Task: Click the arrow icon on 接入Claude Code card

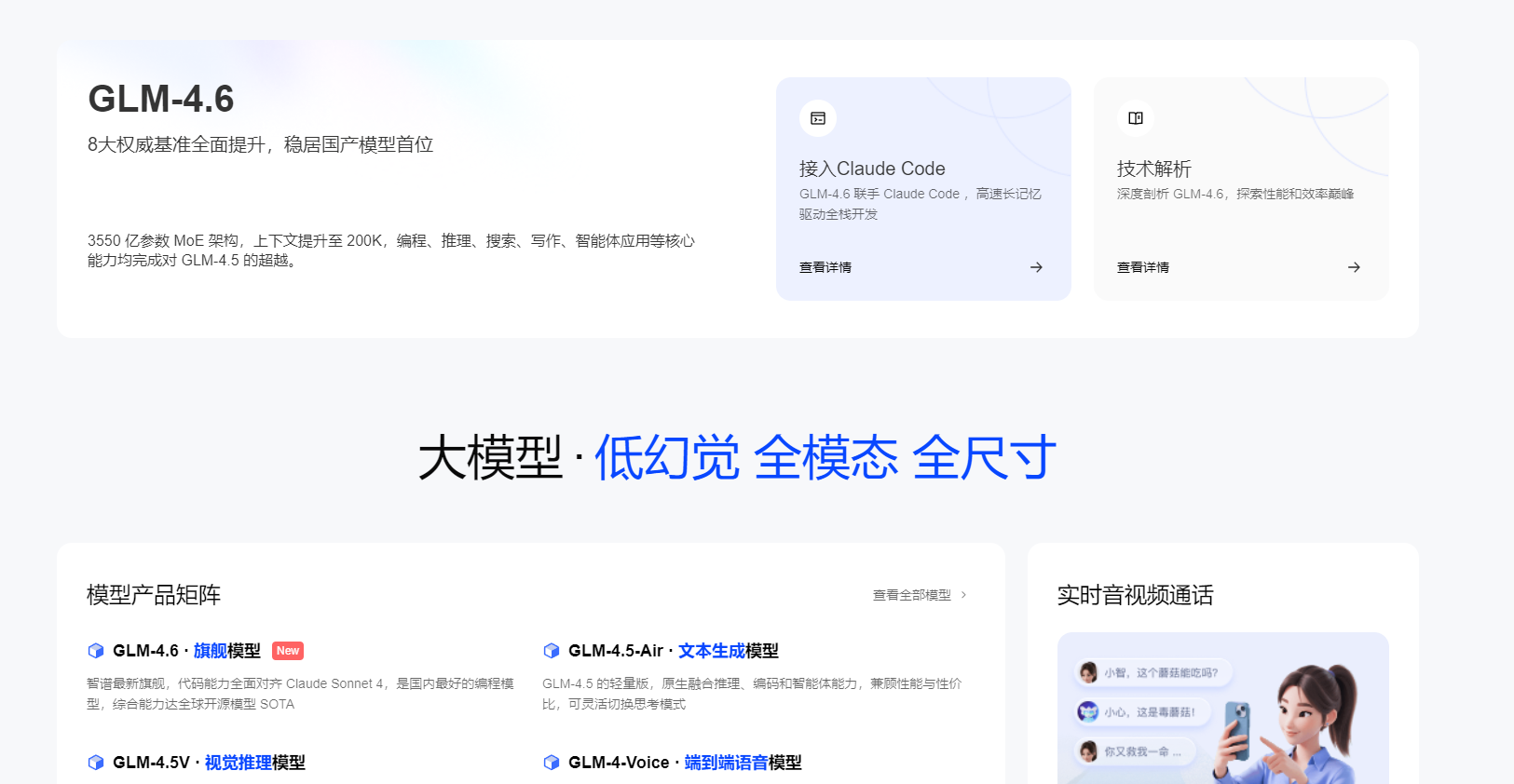Action: pos(1036,267)
